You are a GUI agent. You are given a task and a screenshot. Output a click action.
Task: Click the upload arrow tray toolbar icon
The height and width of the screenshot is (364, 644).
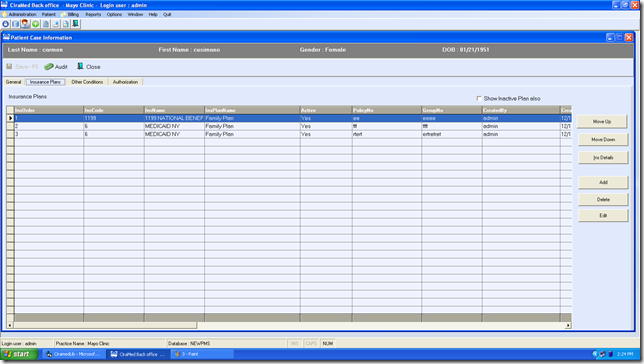pos(55,24)
